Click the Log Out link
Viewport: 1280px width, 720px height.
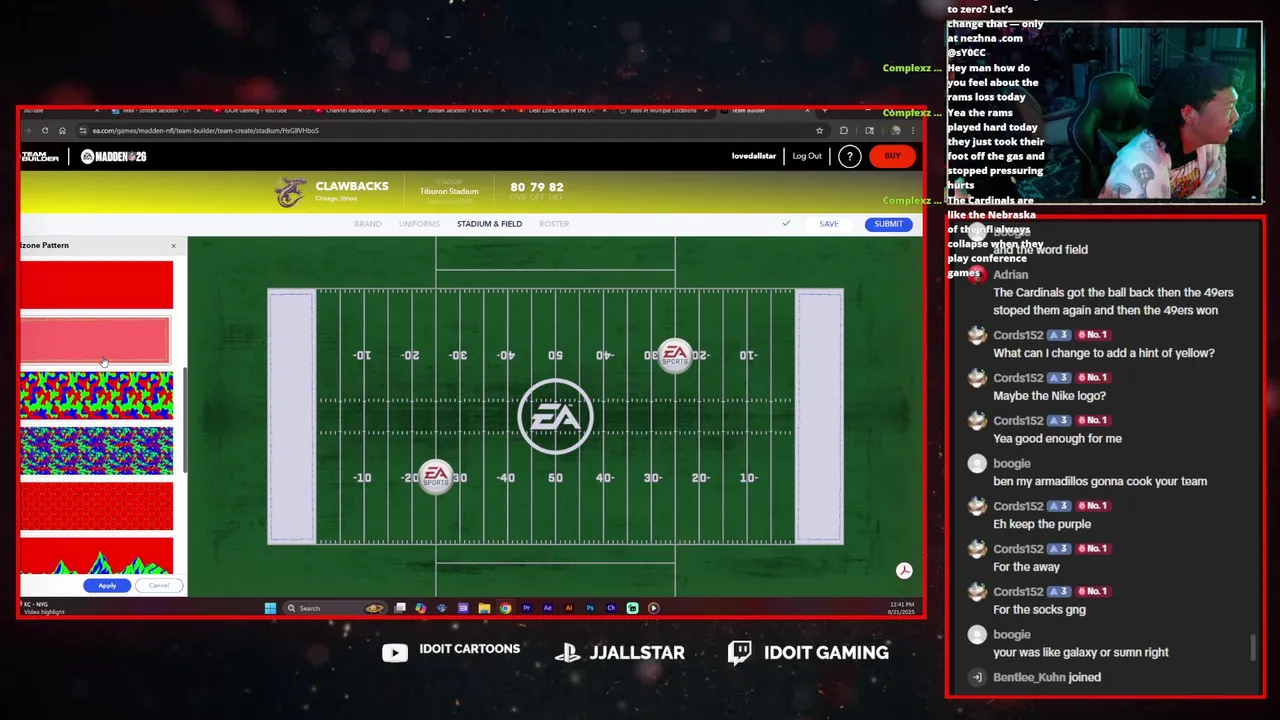pos(807,156)
